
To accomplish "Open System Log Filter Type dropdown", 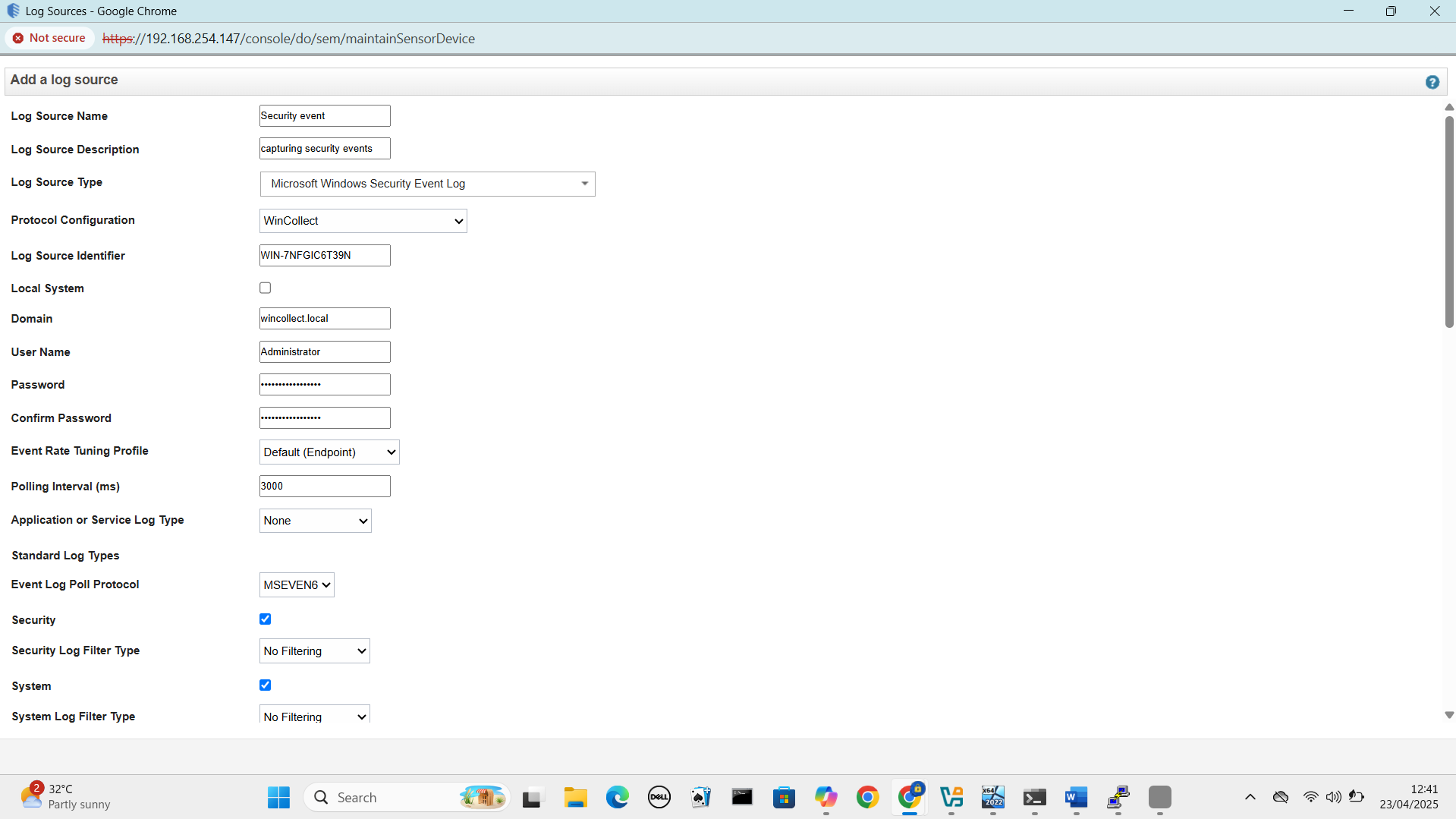I will (314, 715).
